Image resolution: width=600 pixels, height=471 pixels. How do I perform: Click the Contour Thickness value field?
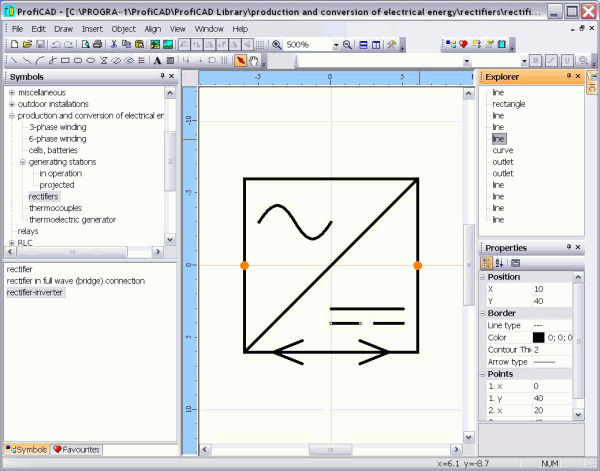(x=552, y=350)
